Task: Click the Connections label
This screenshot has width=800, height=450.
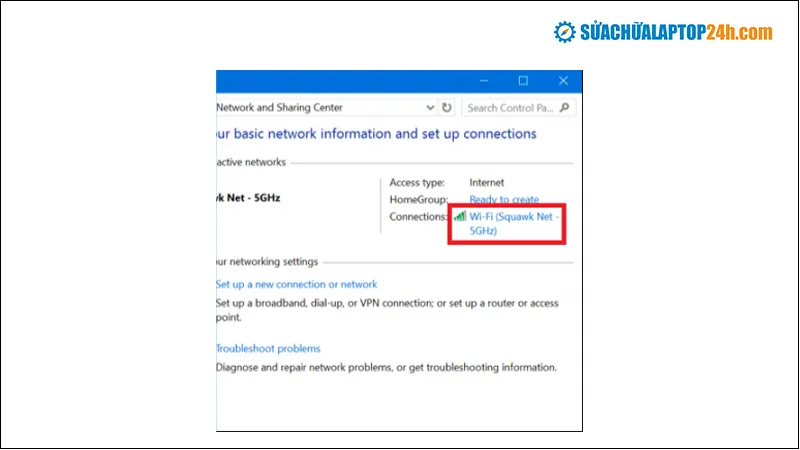Action: point(419,216)
